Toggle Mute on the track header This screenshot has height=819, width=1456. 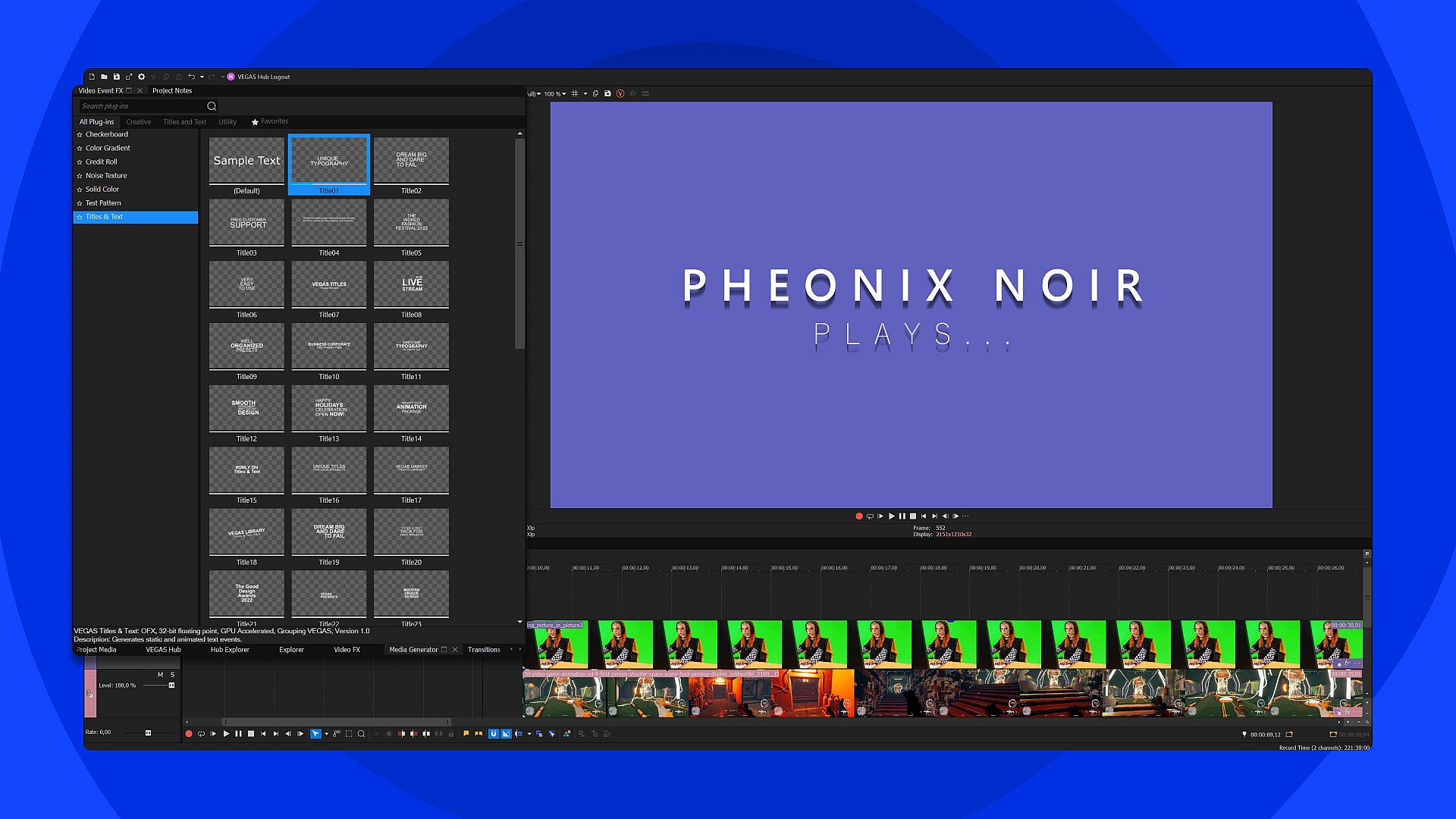click(x=160, y=675)
